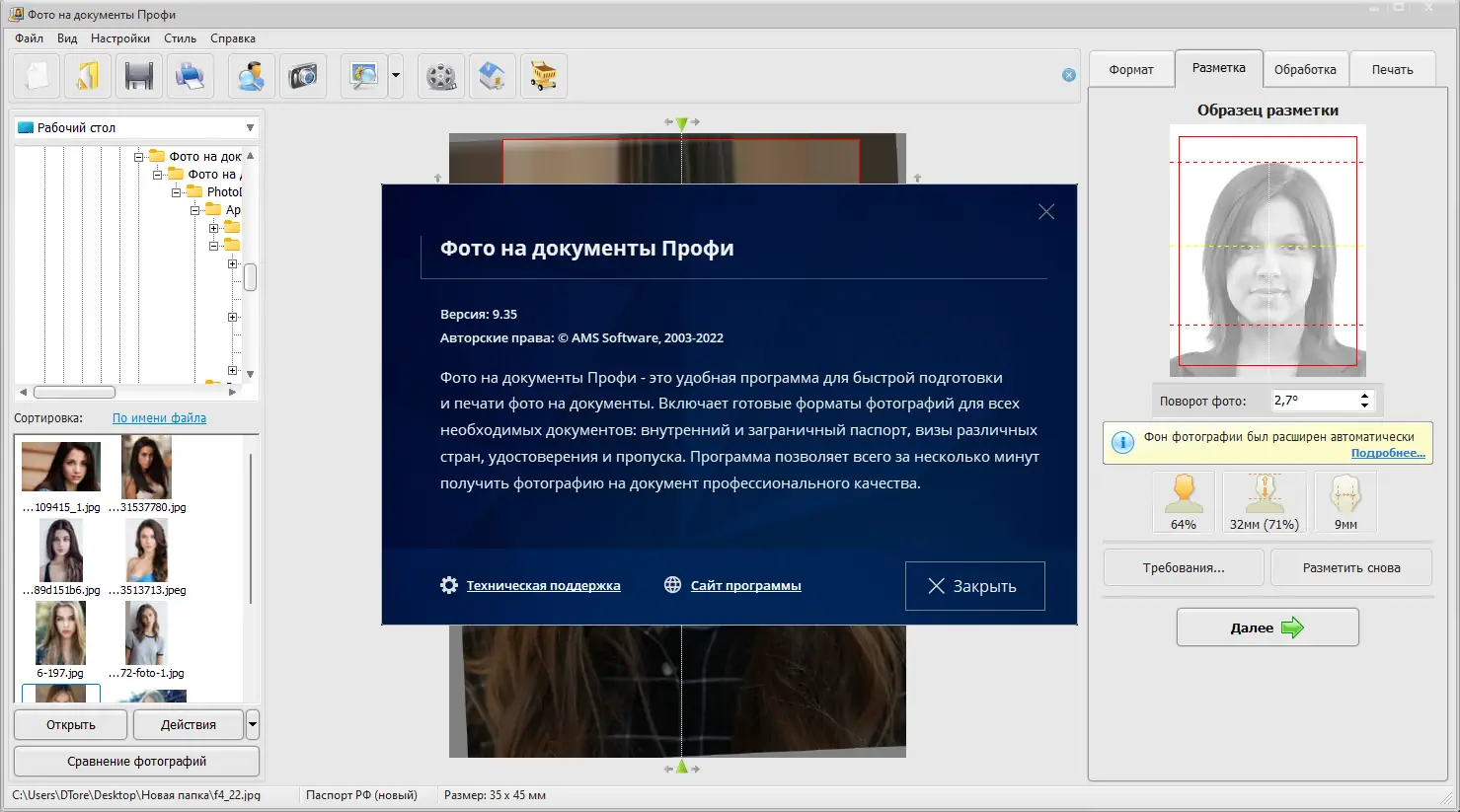This screenshot has height=812, width=1460.
Task: Click the 32мм (71%) head height icon
Action: [1265, 502]
